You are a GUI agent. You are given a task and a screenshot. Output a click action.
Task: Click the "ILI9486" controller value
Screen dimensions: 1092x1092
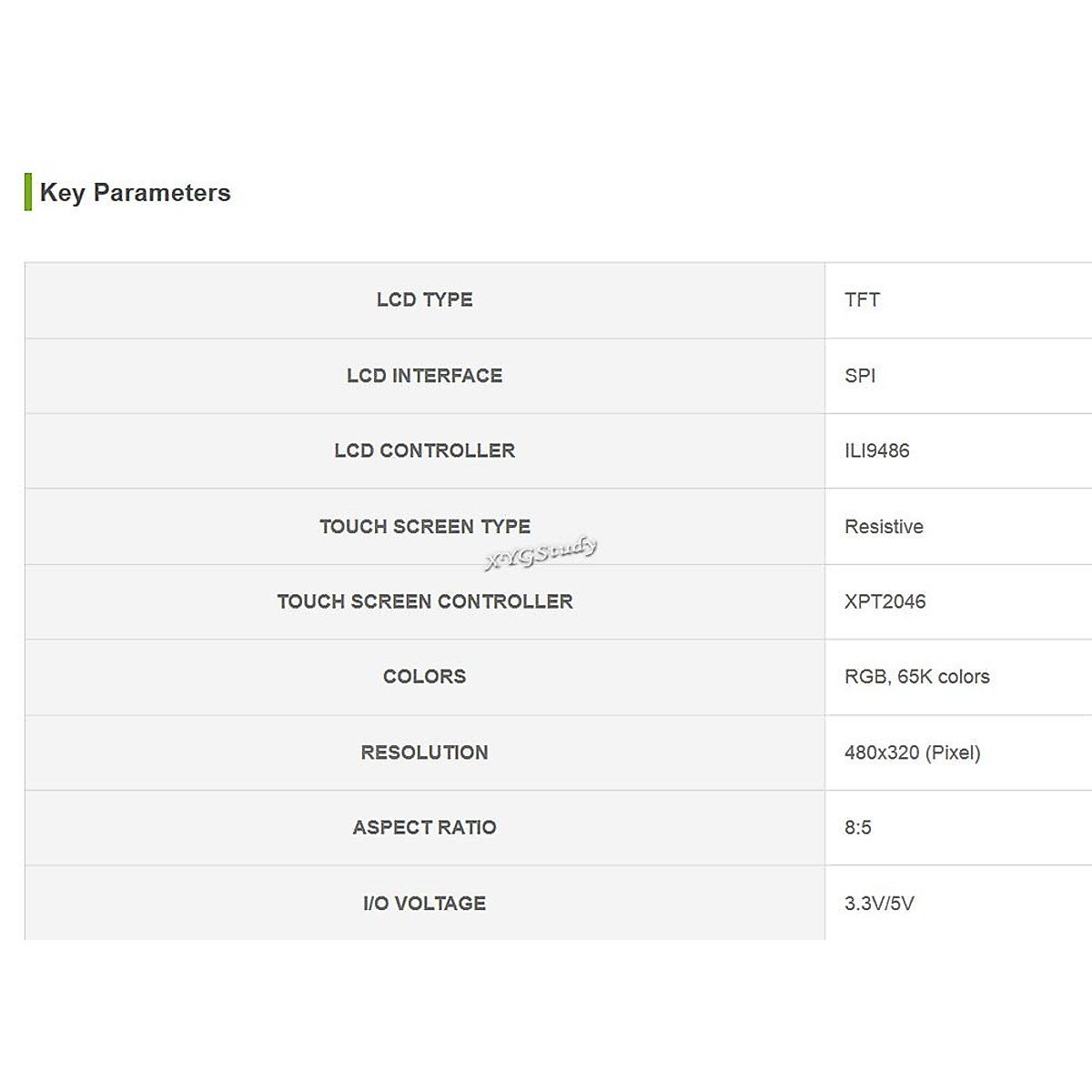pyautogui.click(x=876, y=451)
